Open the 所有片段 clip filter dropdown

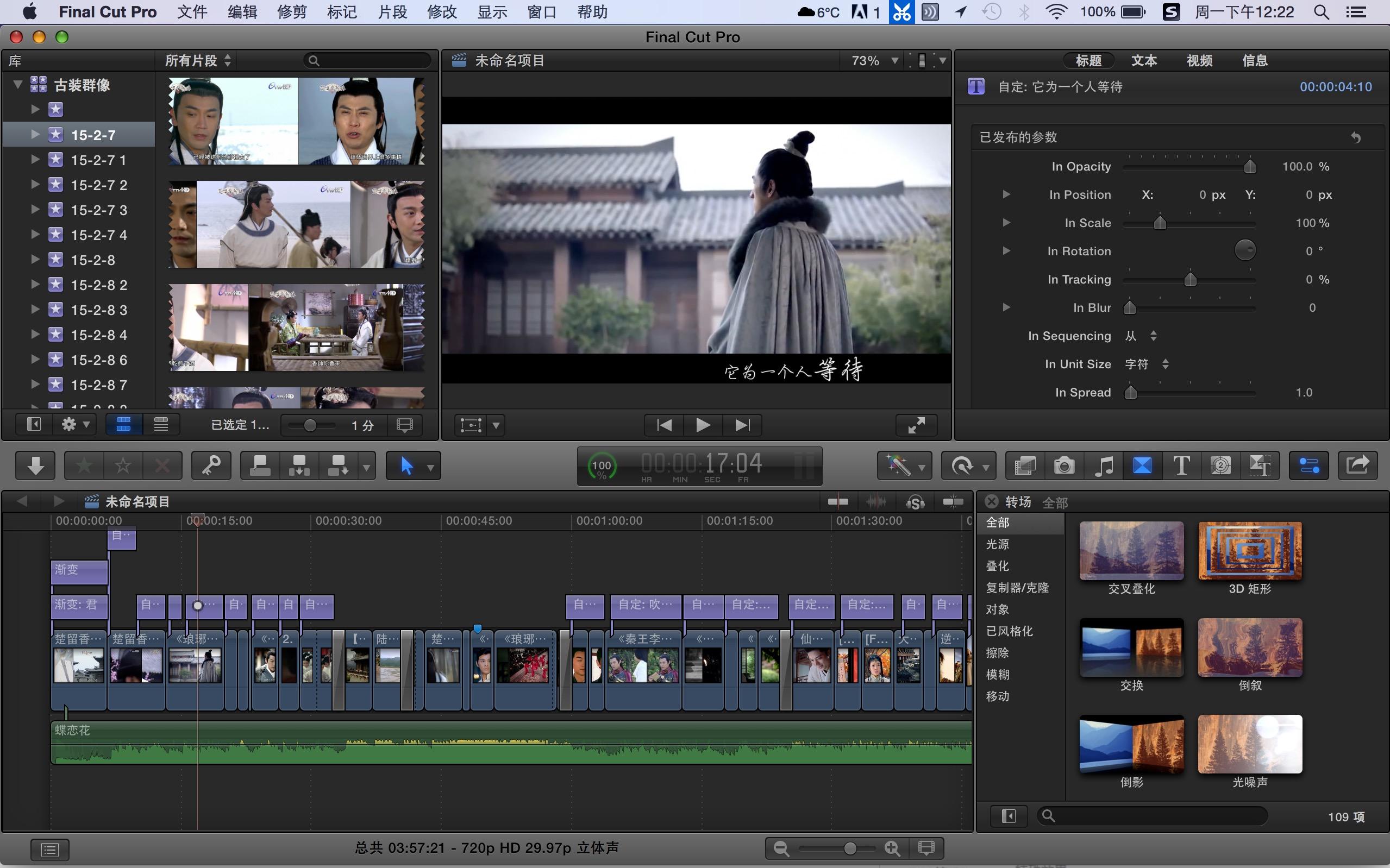(x=198, y=60)
